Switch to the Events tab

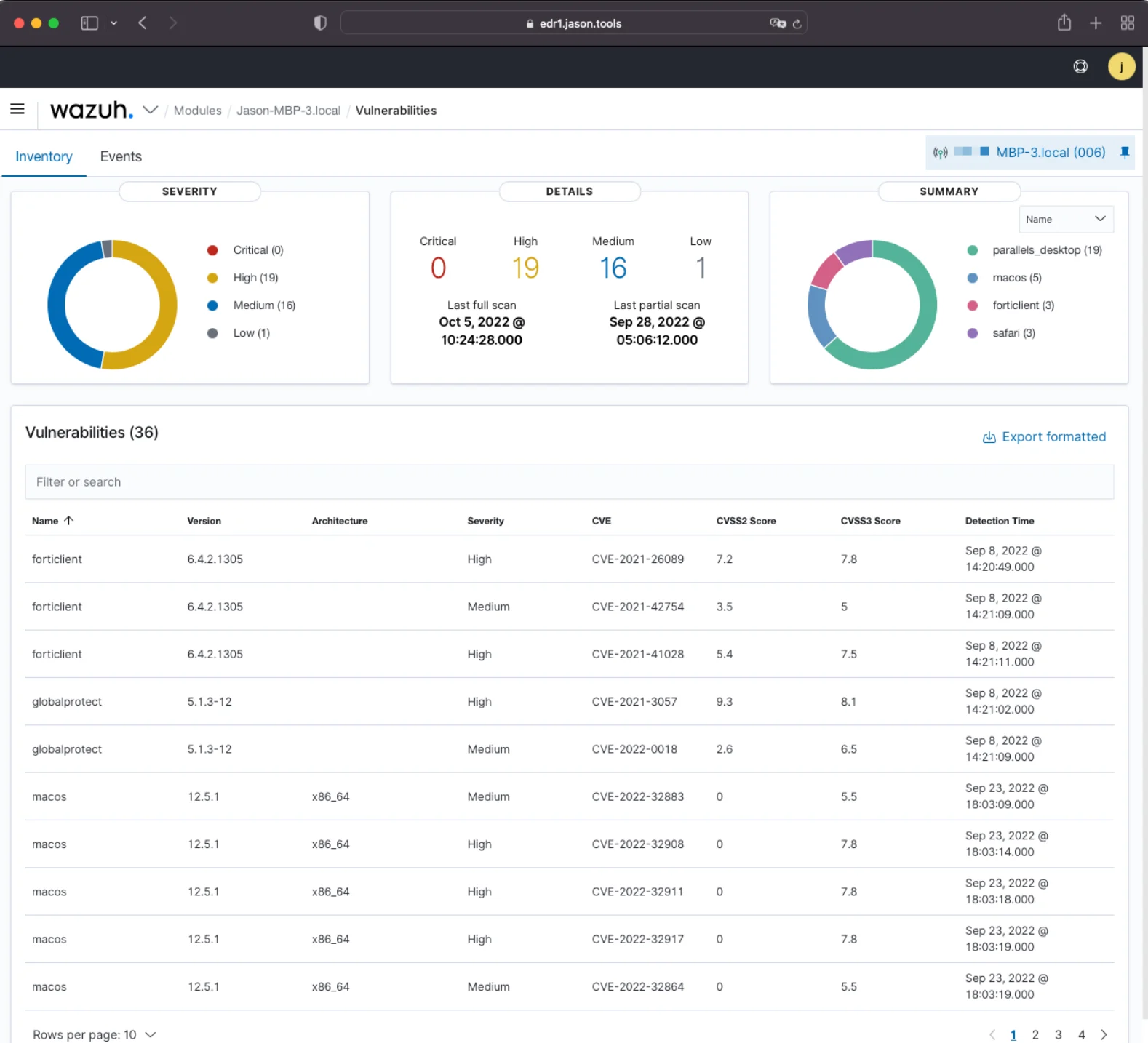tap(121, 156)
